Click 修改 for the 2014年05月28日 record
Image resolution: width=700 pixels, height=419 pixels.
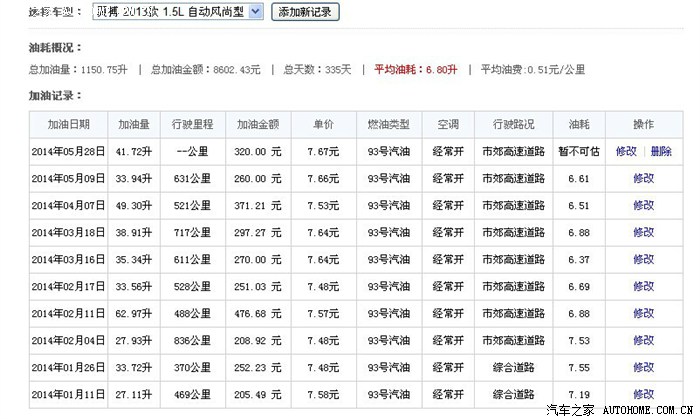click(x=627, y=151)
